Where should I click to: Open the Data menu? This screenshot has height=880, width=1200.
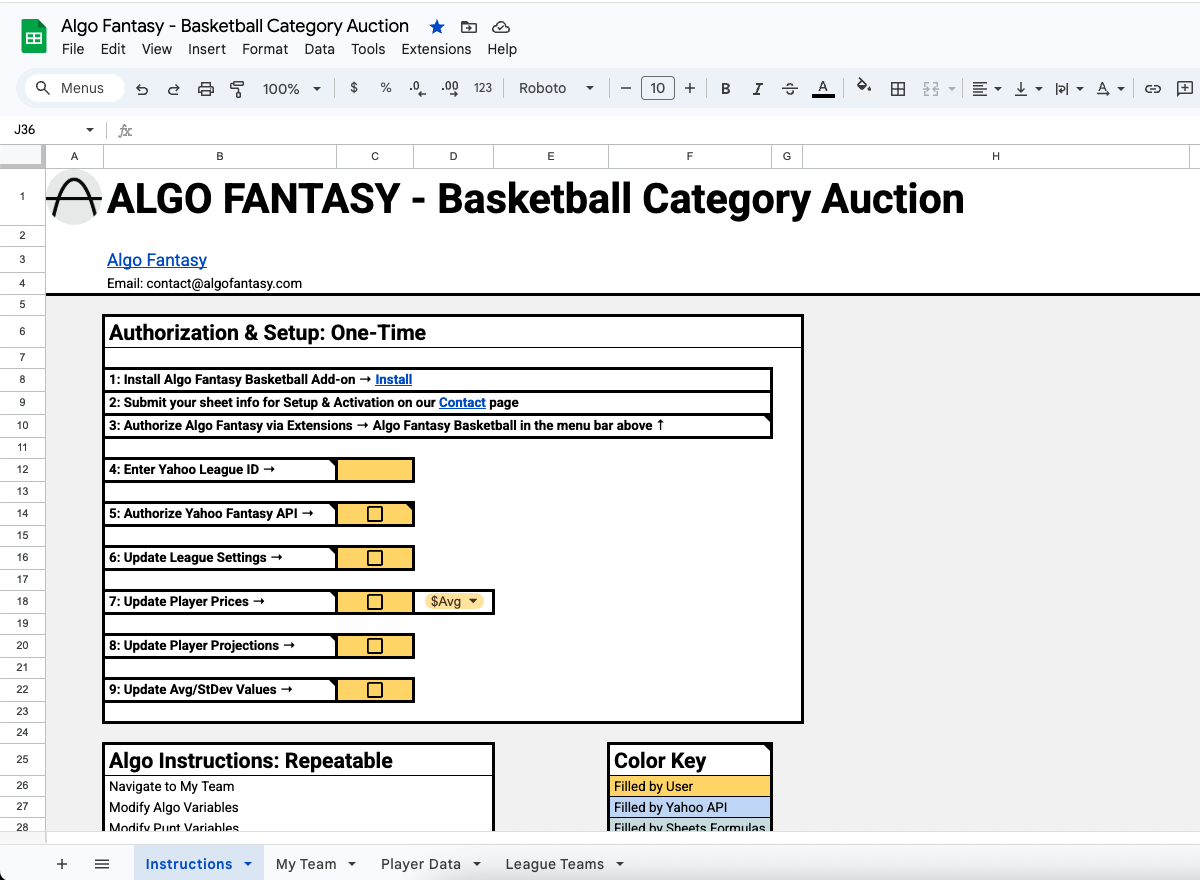(320, 49)
